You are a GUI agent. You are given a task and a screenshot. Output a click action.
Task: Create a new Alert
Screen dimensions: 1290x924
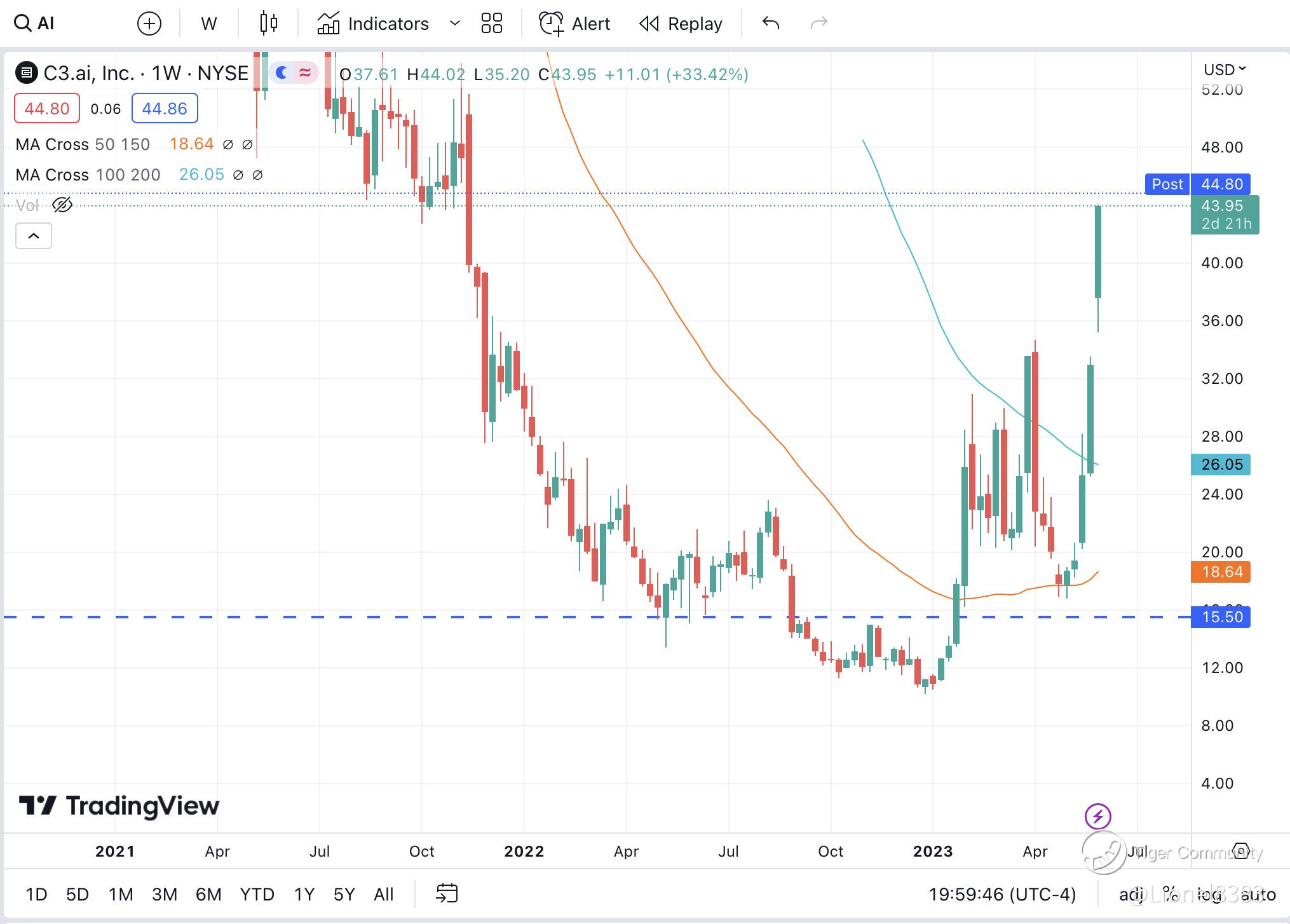(x=574, y=24)
